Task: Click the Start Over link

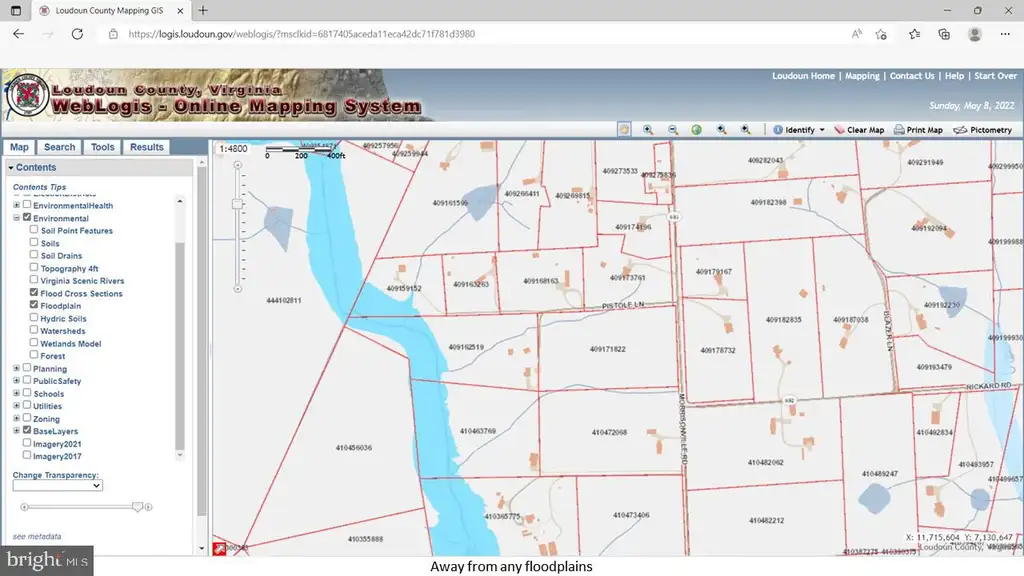Action: click(995, 76)
